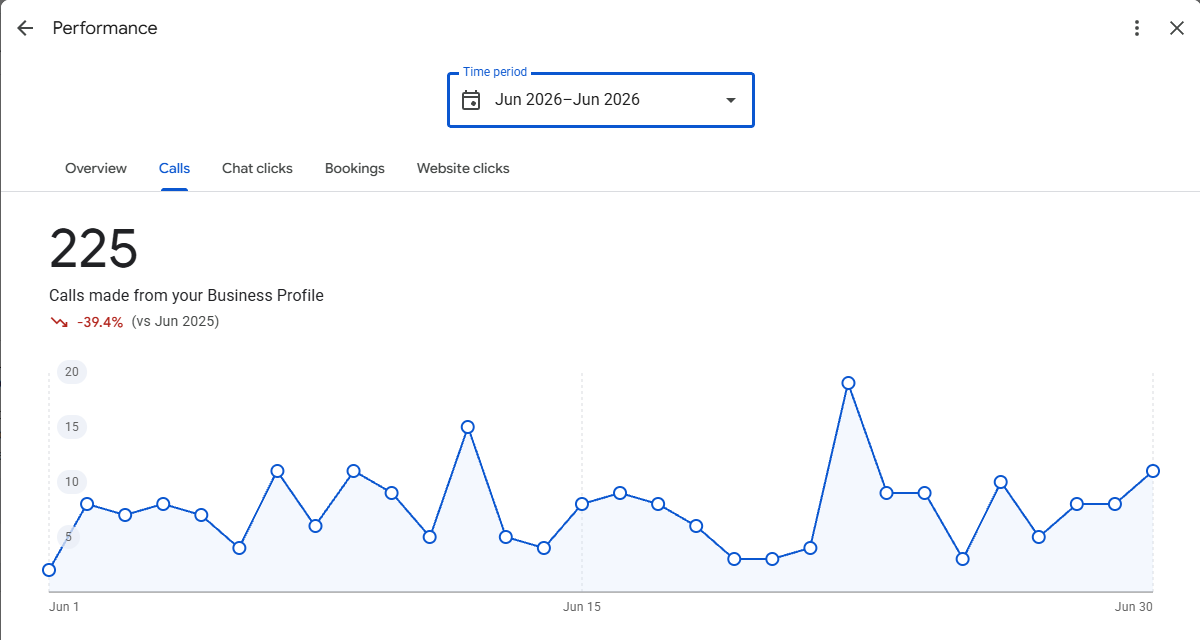
Task: Click the data point on the Jun 15 gridline
Action: (x=582, y=504)
